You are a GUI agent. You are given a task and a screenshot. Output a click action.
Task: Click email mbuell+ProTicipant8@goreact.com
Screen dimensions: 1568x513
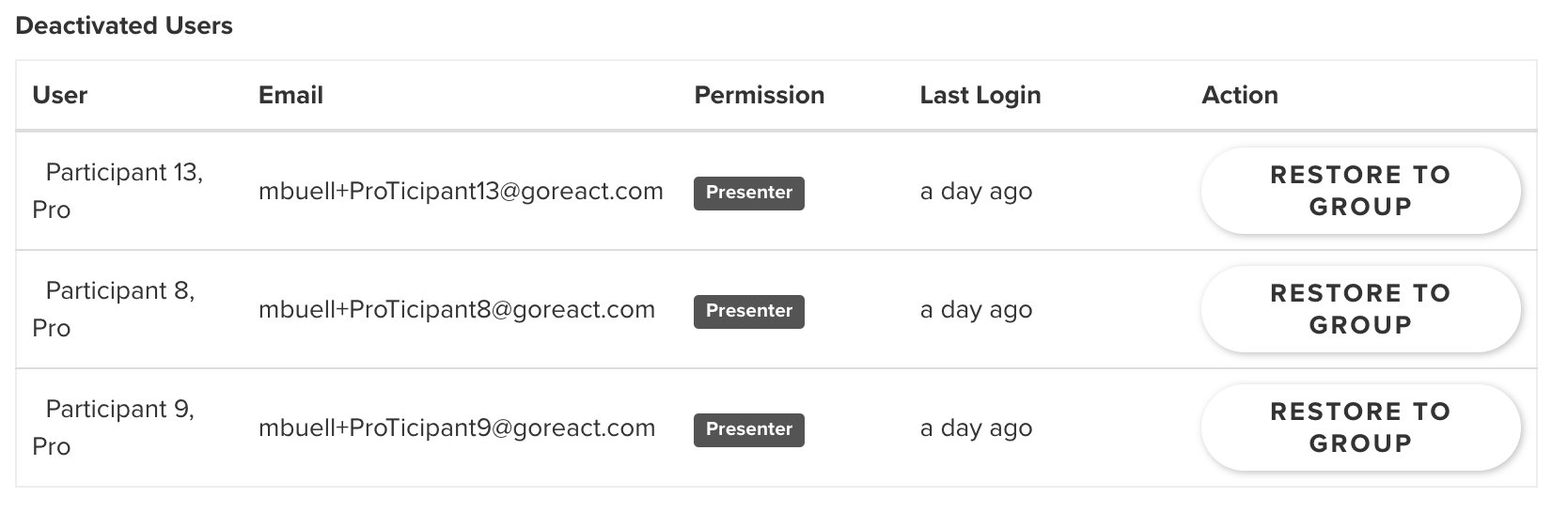tap(457, 310)
